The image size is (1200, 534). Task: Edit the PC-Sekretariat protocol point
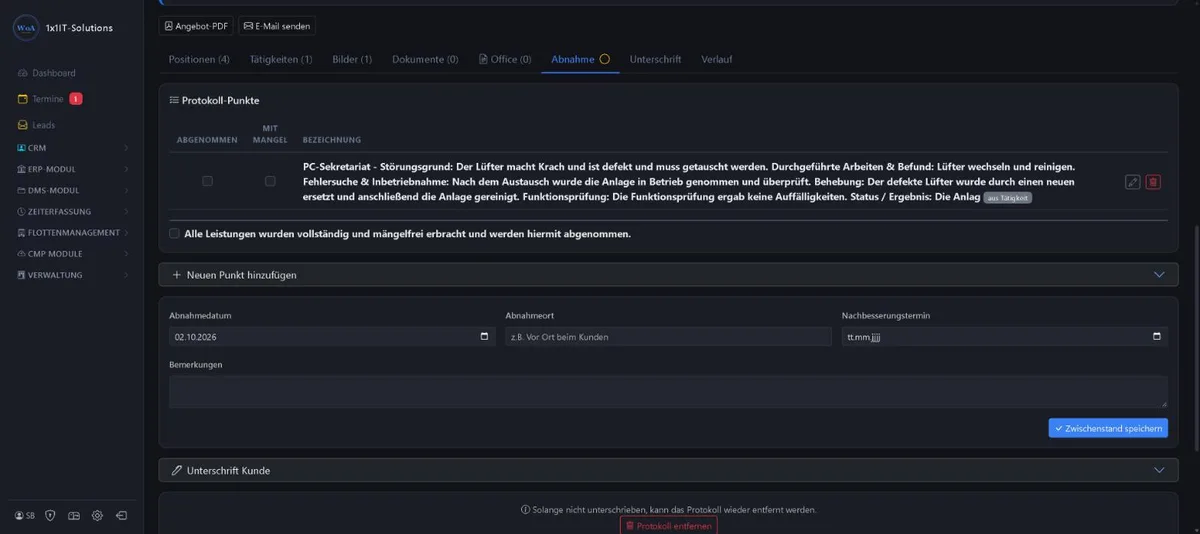click(x=1132, y=182)
